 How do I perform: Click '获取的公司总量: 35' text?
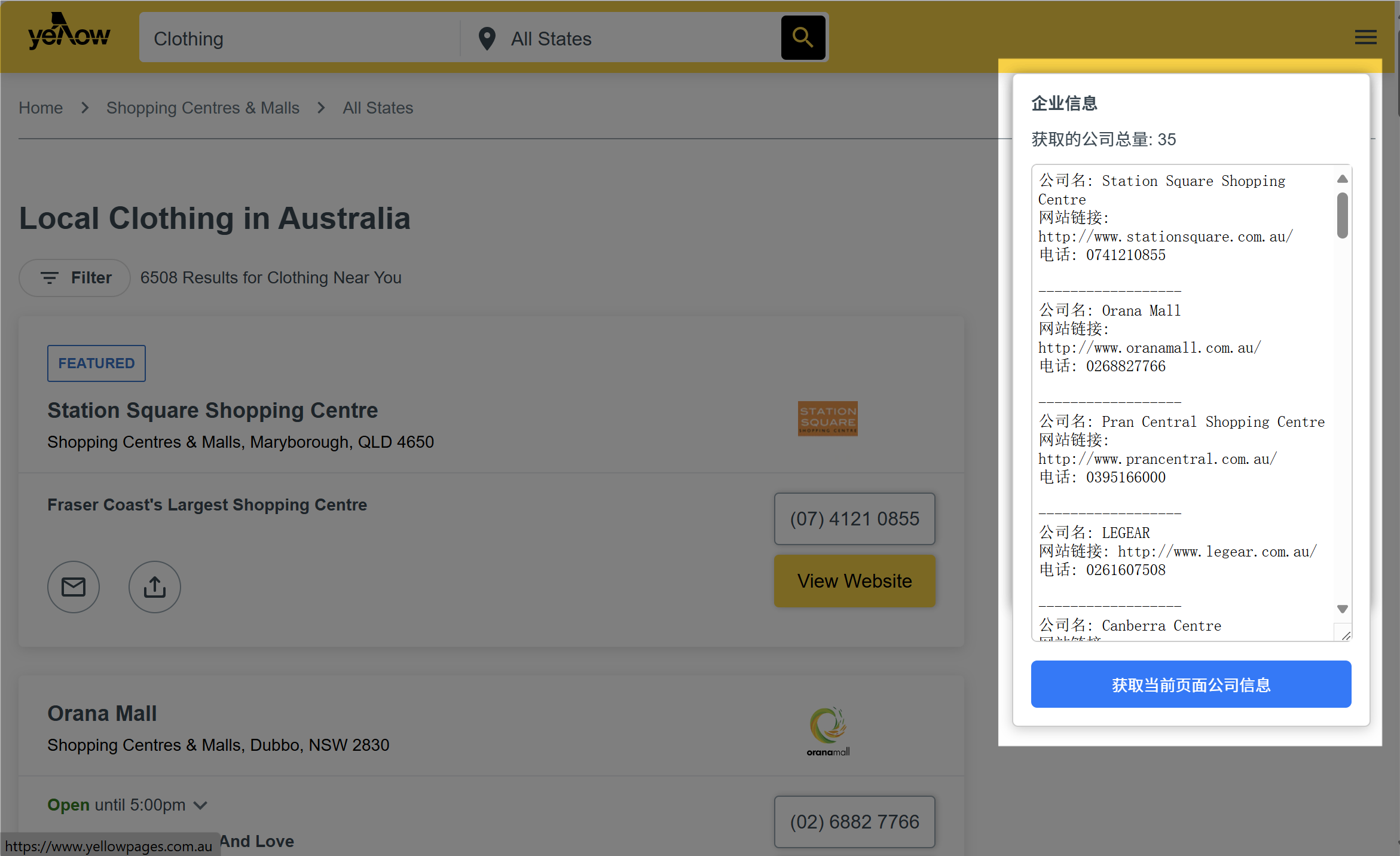pos(1104,139)
